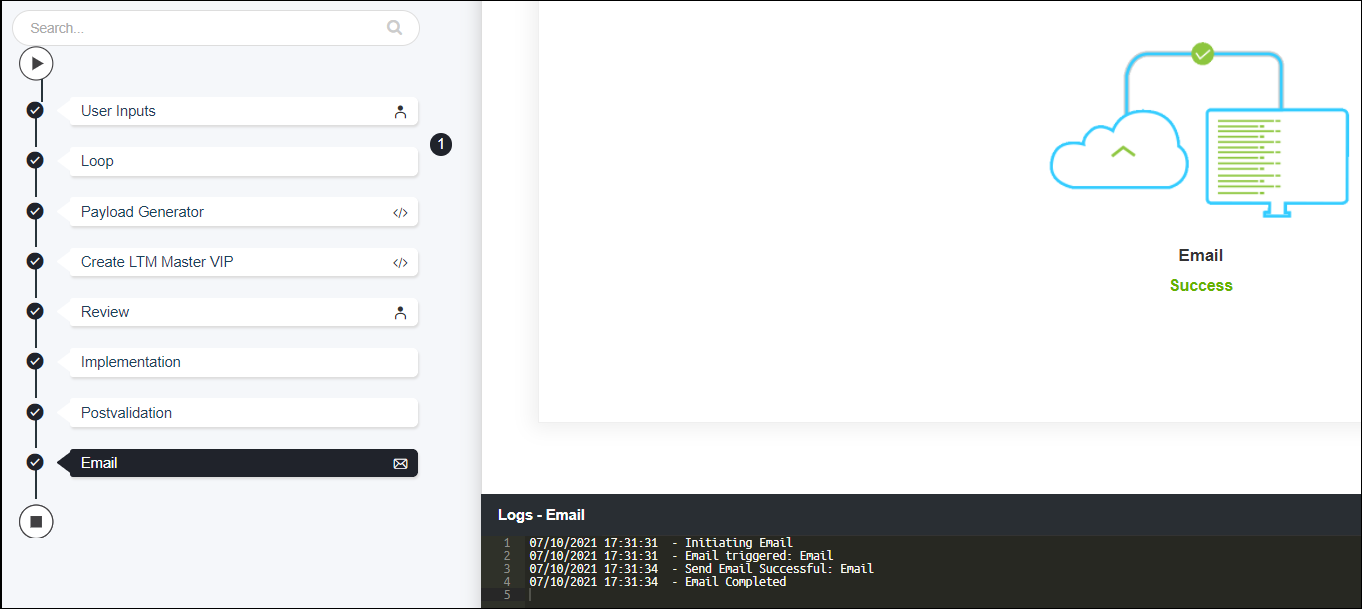Click the play start node of the workflow
Screen dimensions: 1362x609
[x=36, y=64]
